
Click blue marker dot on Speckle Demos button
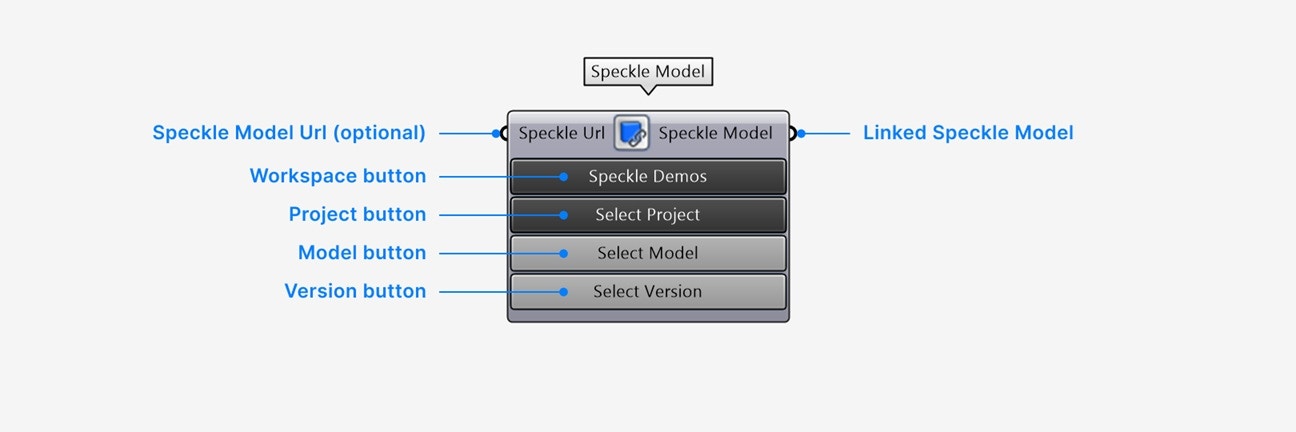click(563, 177)
